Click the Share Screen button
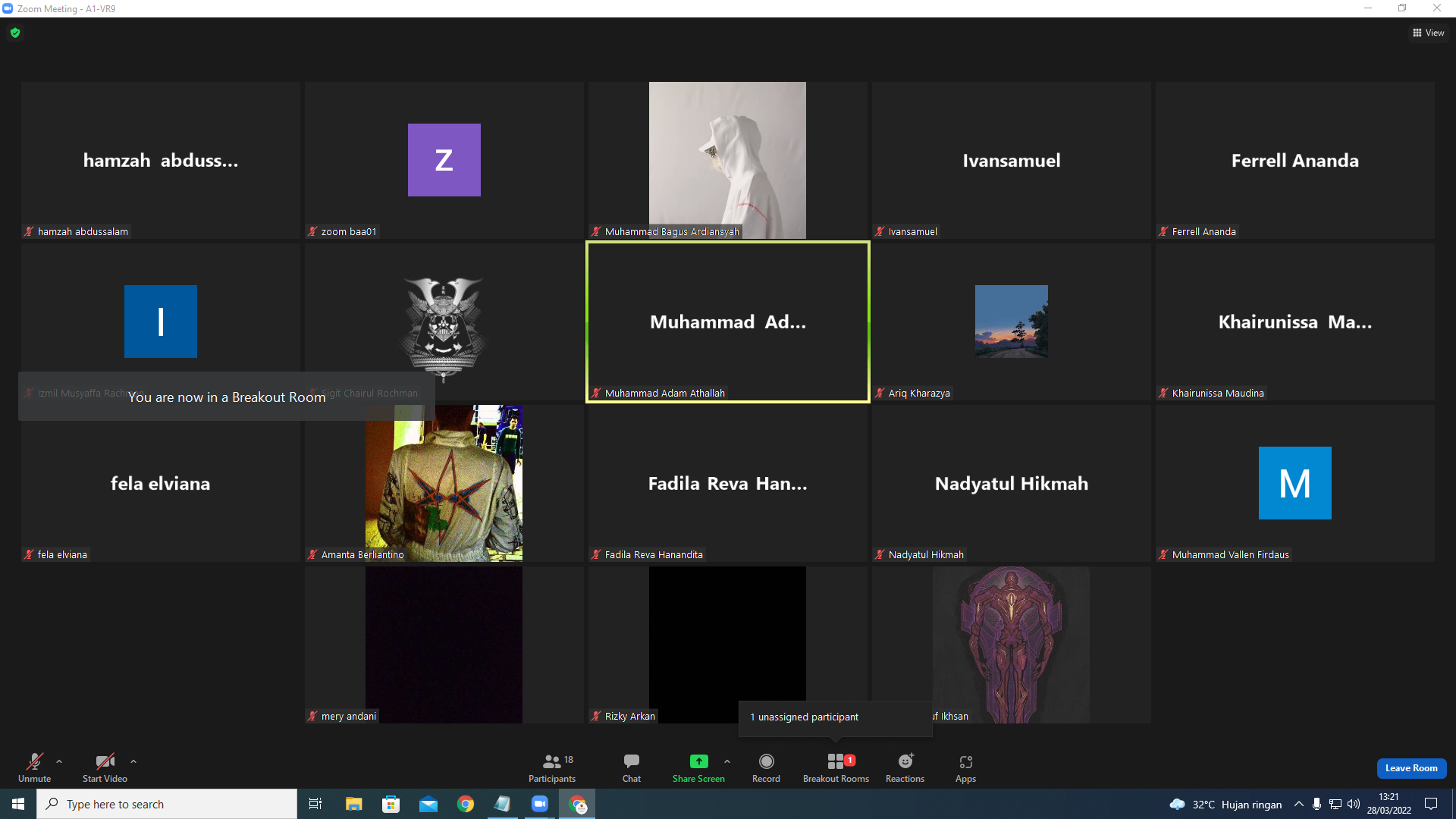The width and height of the screenshot is (1456, 819). point(698,767)
